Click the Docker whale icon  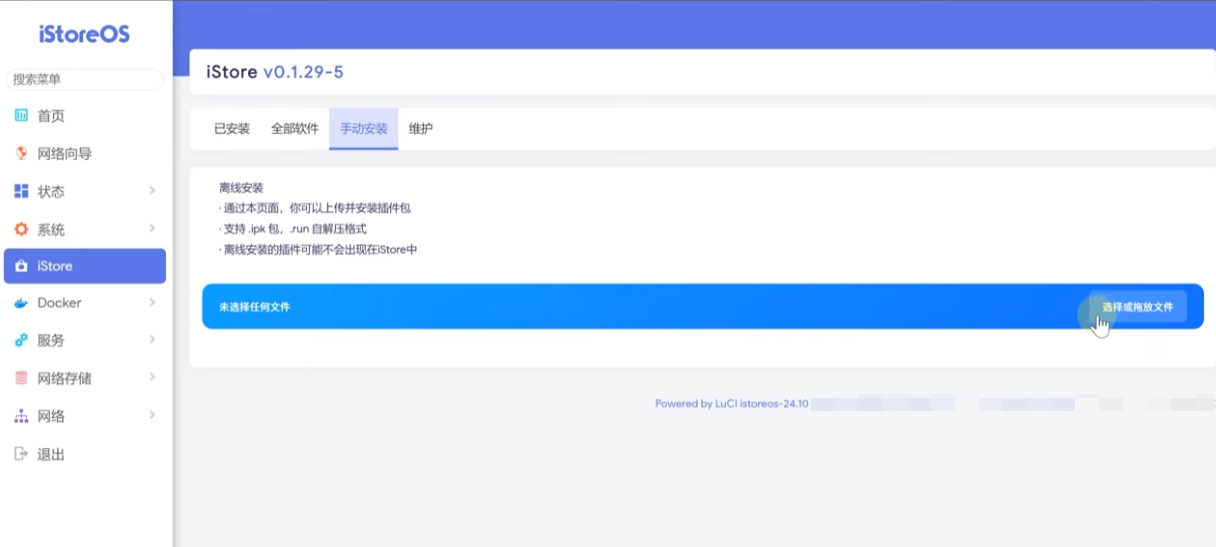[x=21, y=303]
